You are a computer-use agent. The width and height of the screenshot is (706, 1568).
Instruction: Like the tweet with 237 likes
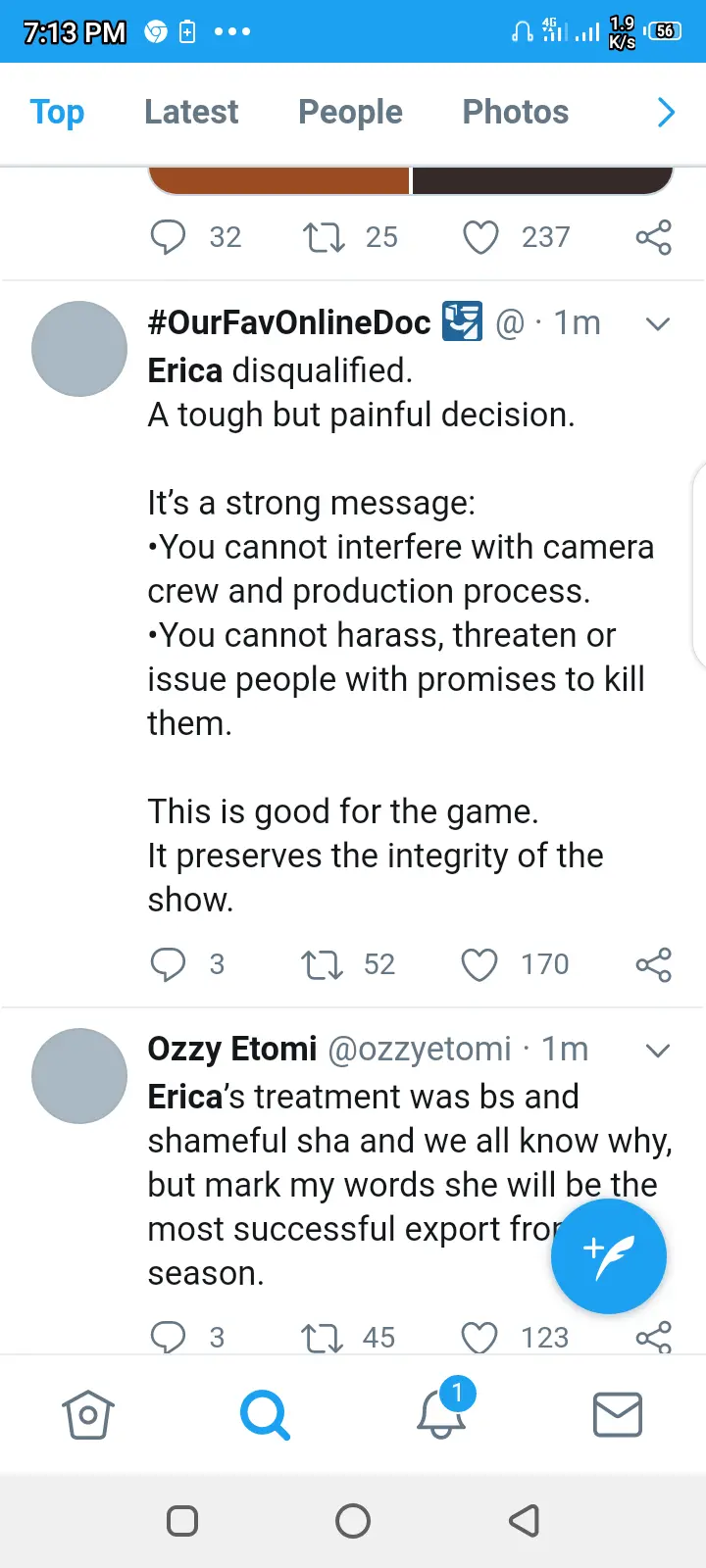pos(480,237)
